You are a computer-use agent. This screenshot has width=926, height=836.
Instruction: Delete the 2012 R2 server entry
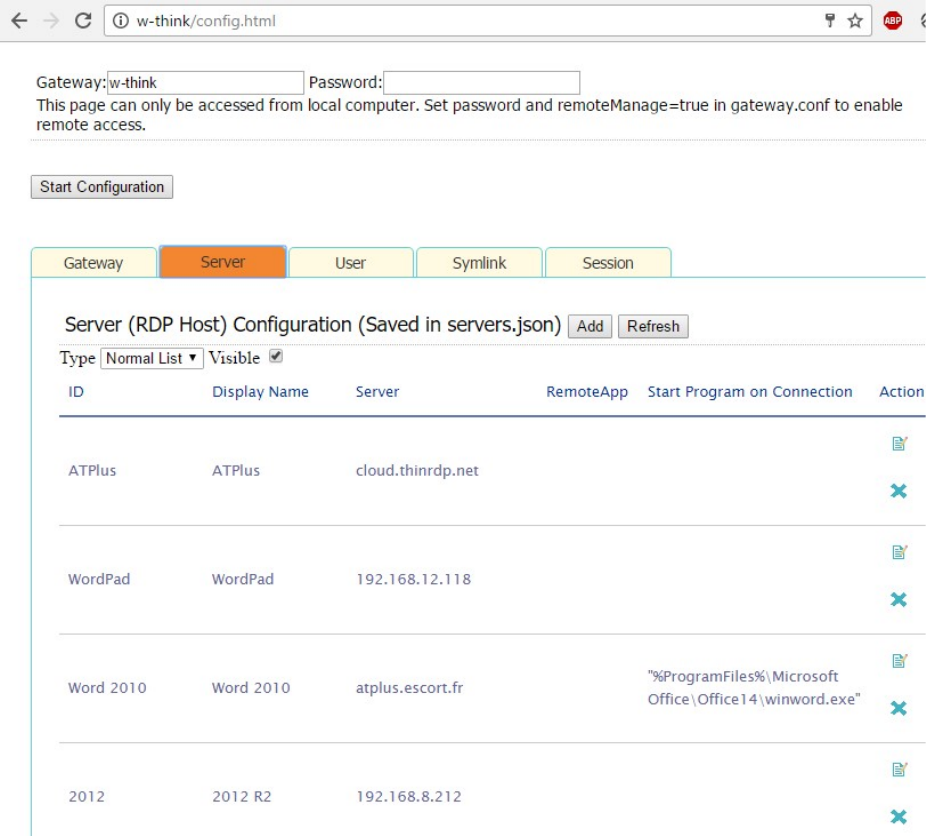(898, 816)
